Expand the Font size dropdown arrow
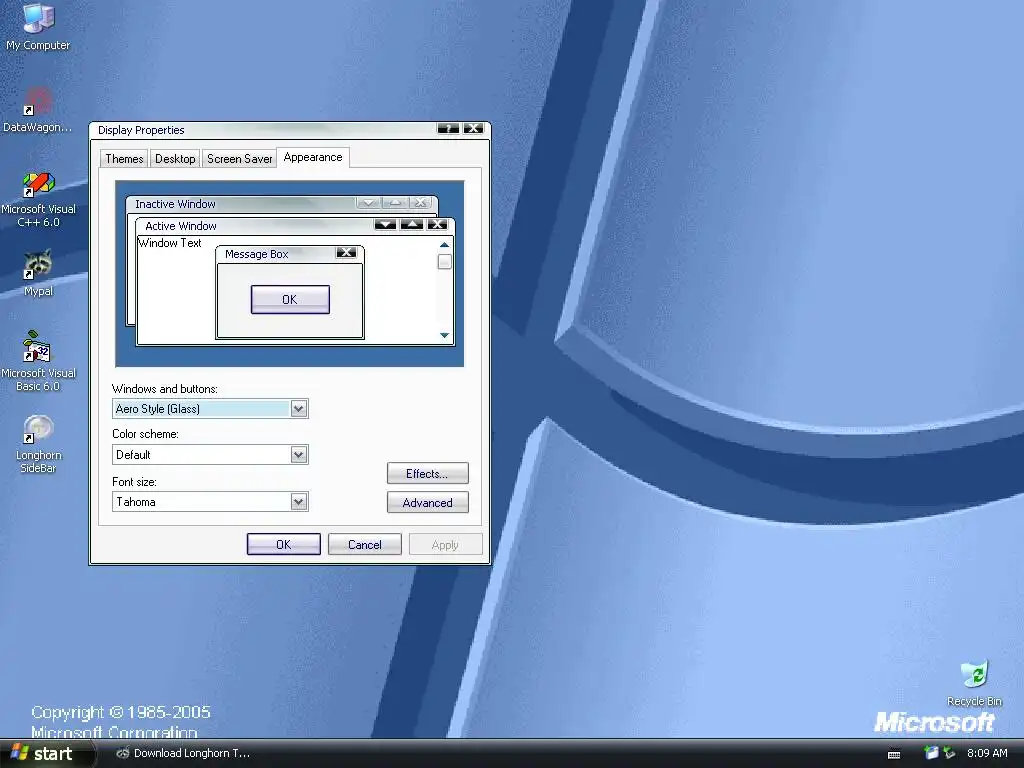Image resolution: width=1024 pixels, height=768 pixels. tap(298, 502)
